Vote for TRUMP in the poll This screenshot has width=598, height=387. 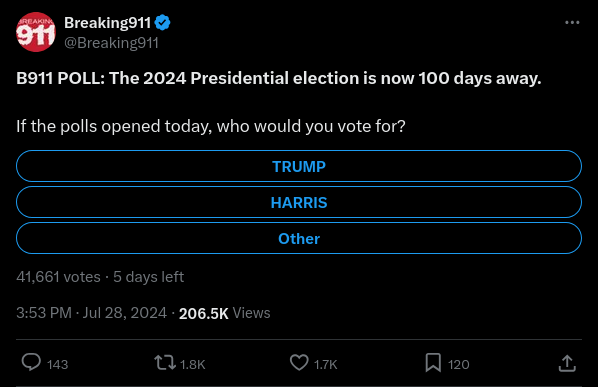[x=299, y=166]
